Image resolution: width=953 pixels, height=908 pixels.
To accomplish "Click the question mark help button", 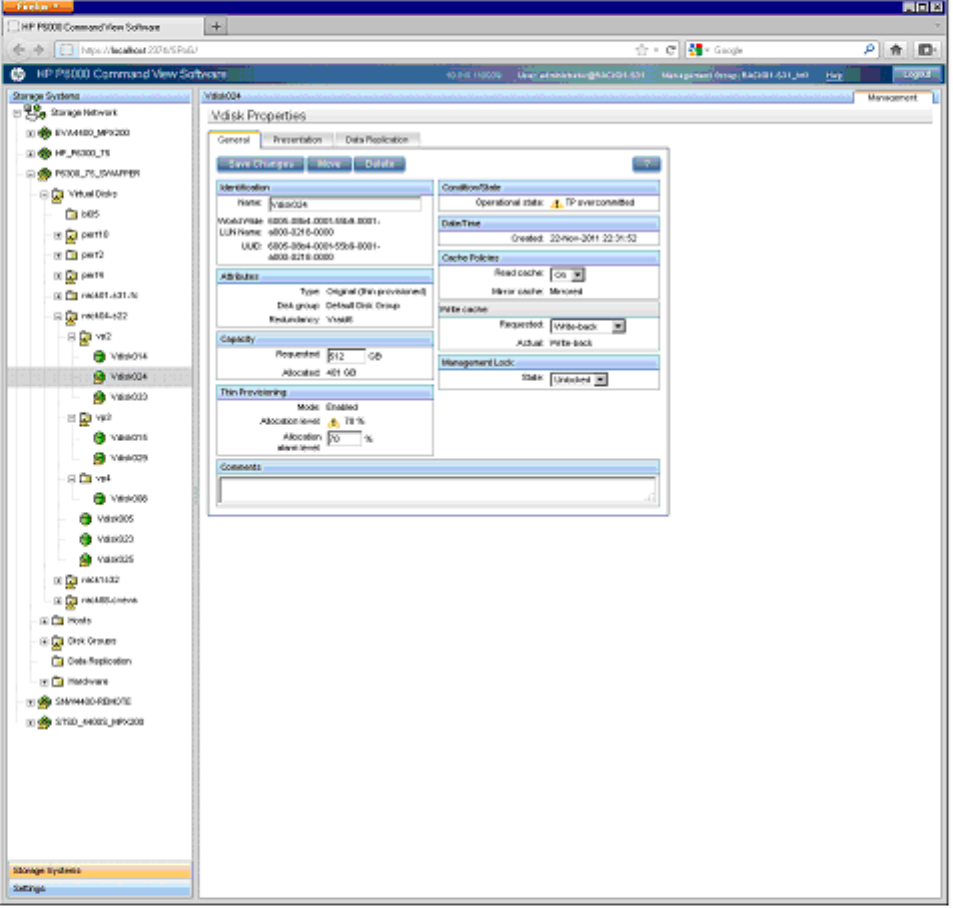I will (x=647, y=164).
